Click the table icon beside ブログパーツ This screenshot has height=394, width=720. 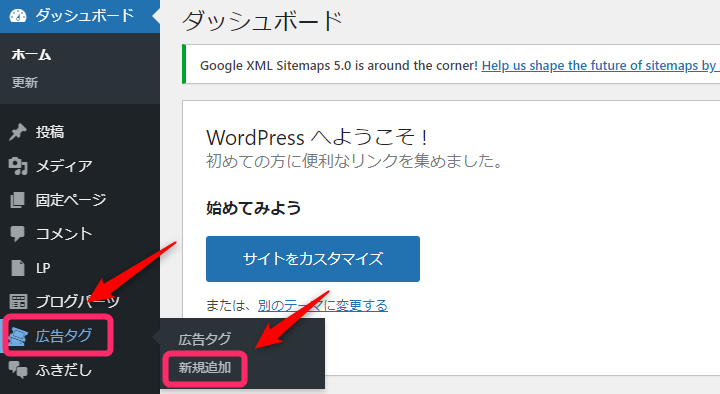pyautogui.click(x=18, y=302)
